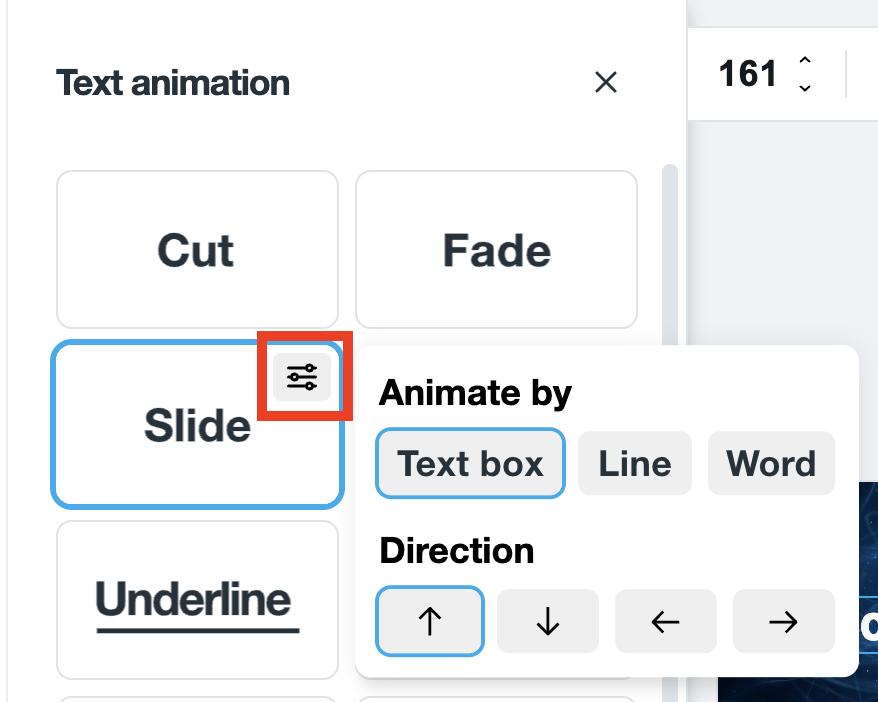878x702 pixels.
Task: Choose the Underline text animation
Action: (x=197, y=600)
